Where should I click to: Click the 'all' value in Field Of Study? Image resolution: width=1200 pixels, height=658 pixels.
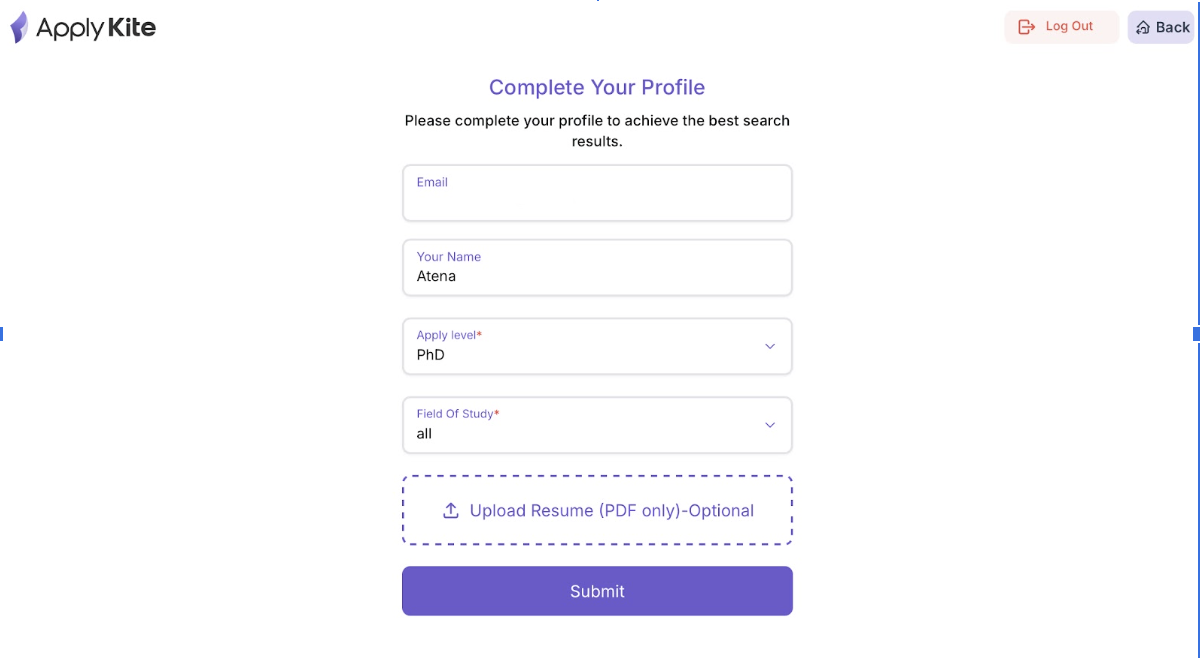tap(424, 434)
